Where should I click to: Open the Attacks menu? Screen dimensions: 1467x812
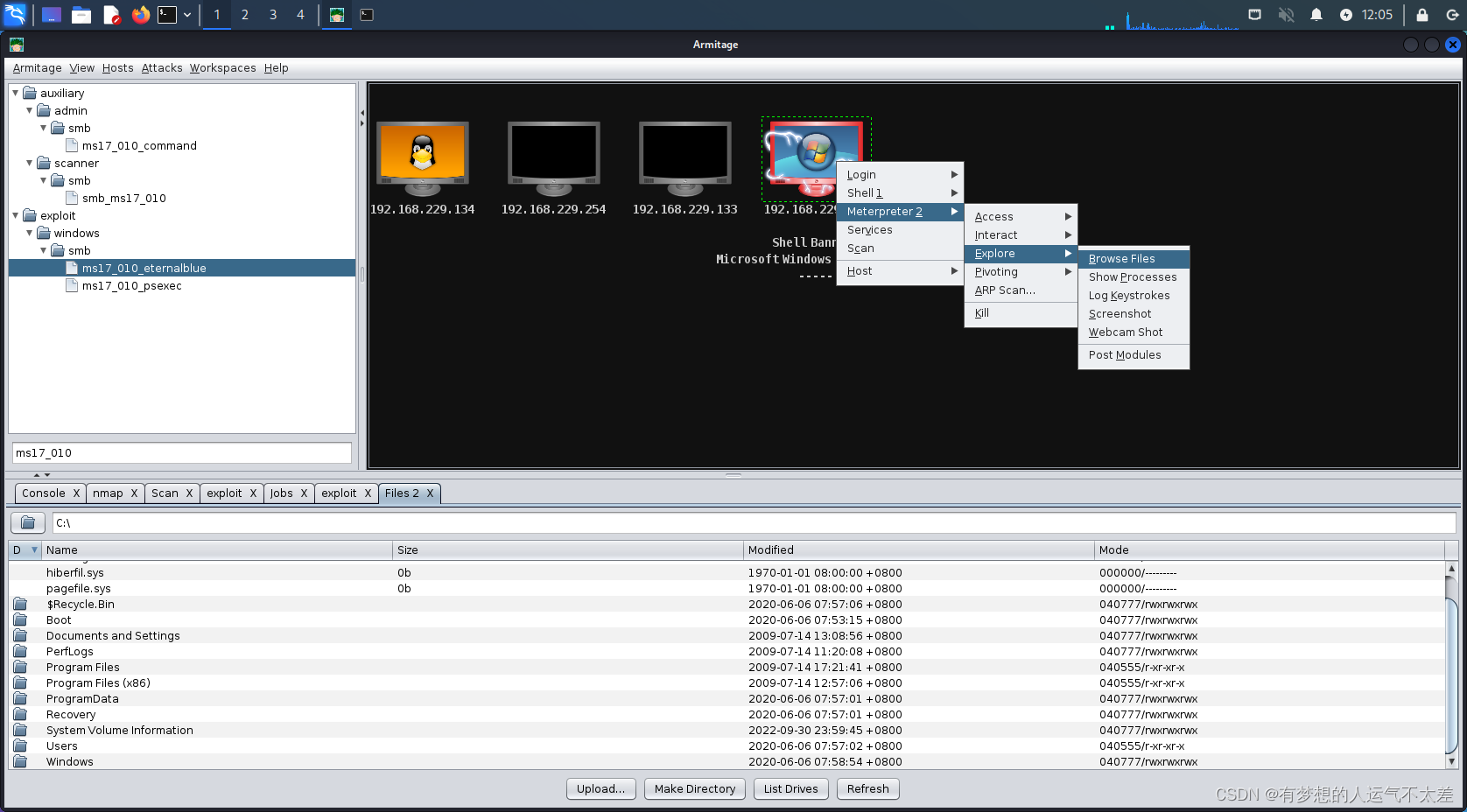click(x=162, y=68)
